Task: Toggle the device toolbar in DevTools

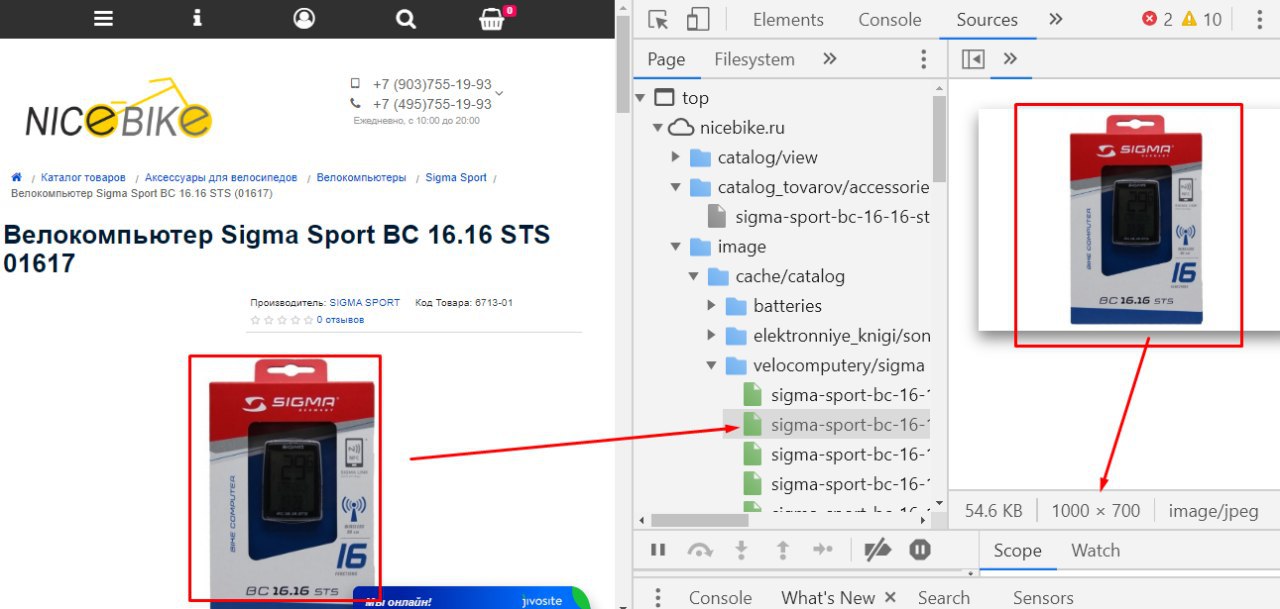Action: point(698,19)
